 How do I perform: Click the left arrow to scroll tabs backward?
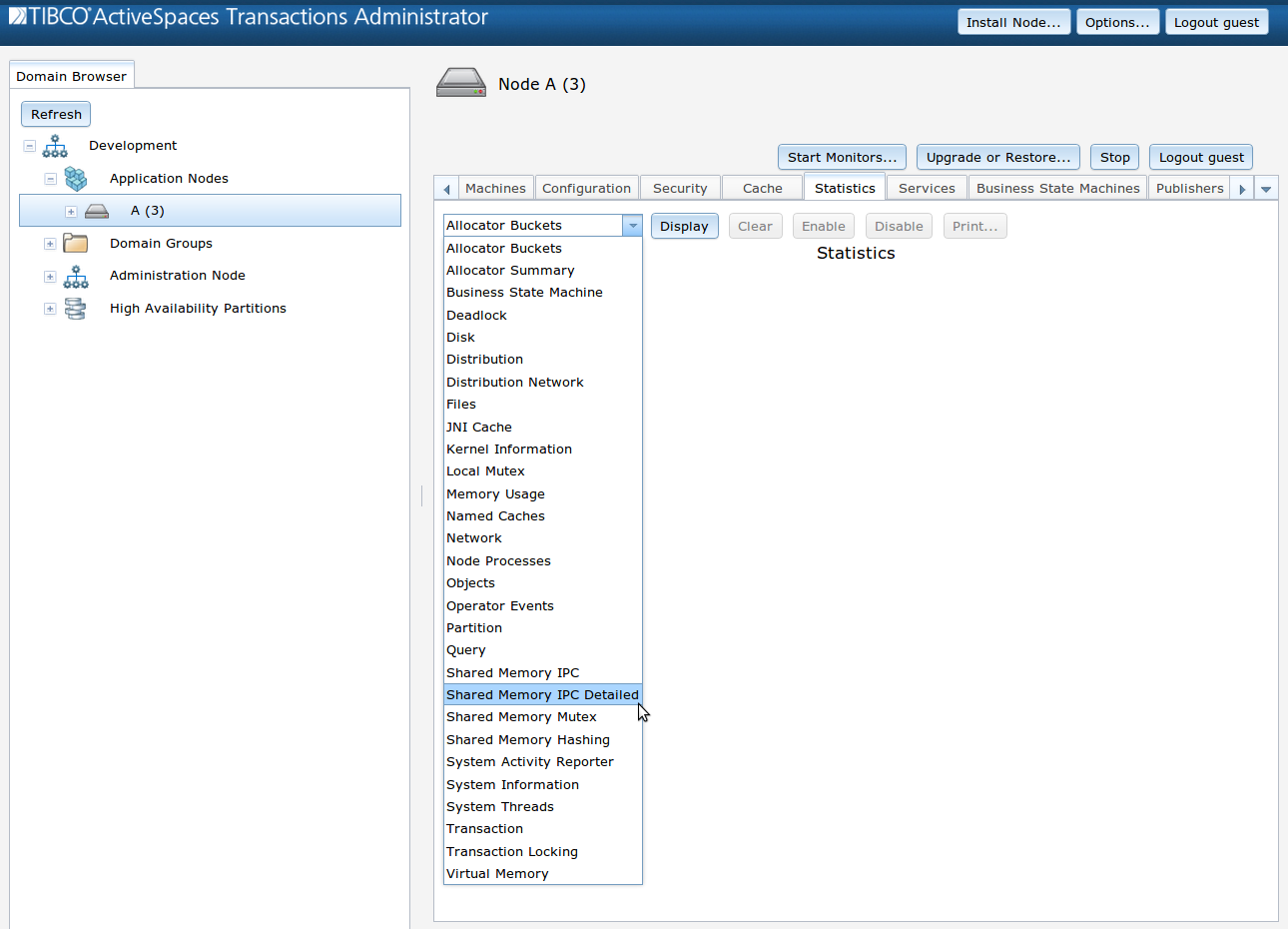click(446, 187)
